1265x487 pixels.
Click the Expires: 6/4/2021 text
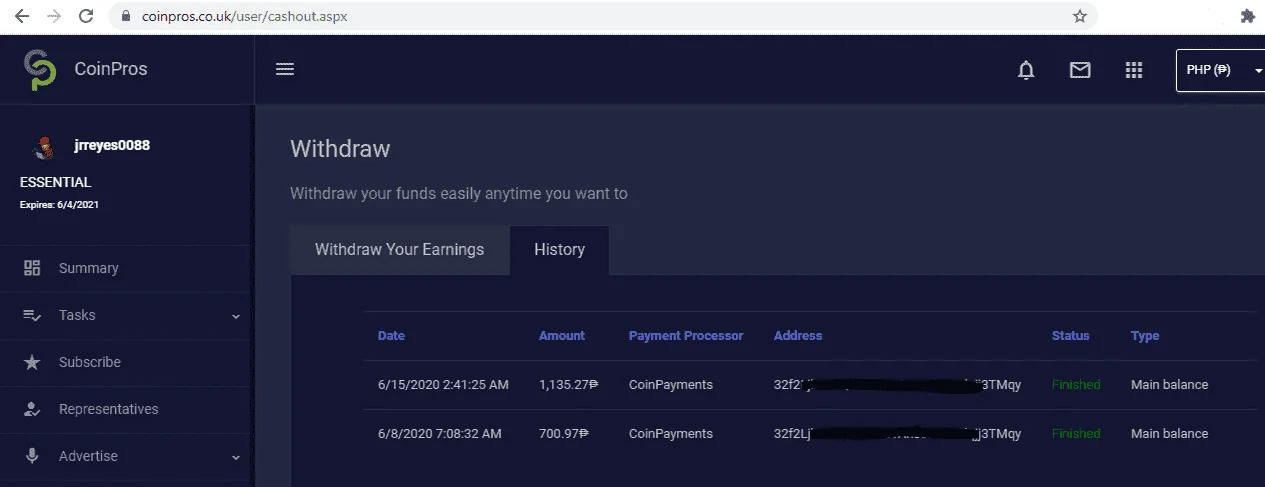coord(59,205)
